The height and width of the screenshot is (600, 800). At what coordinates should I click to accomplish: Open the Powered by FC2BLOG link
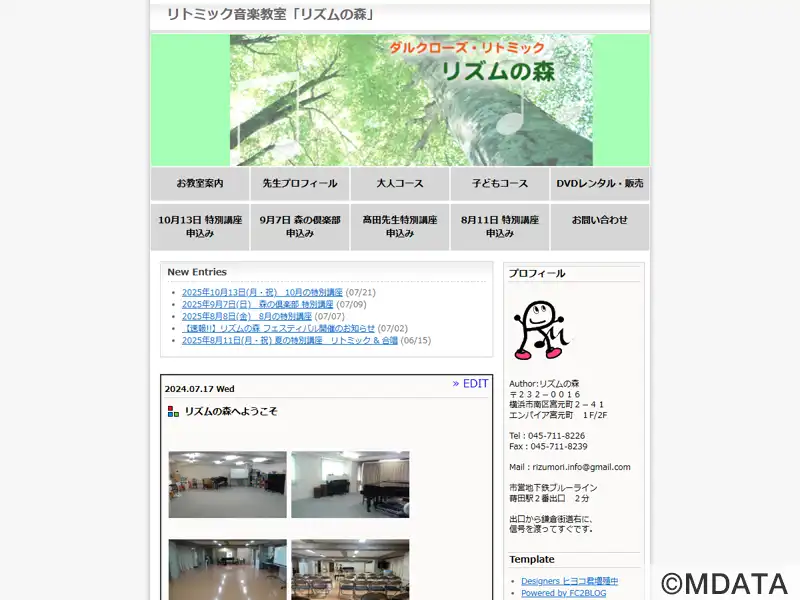(564, 593)
